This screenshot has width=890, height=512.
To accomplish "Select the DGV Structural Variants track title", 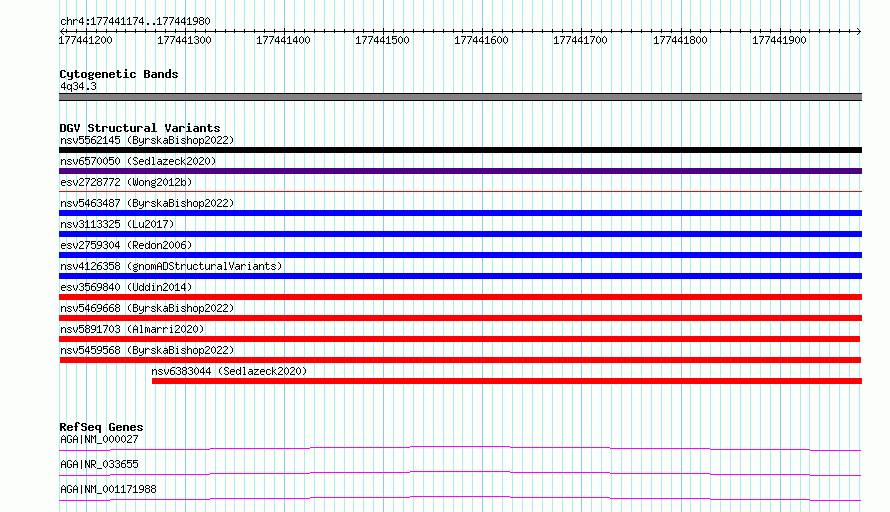I will pos(140,128).
